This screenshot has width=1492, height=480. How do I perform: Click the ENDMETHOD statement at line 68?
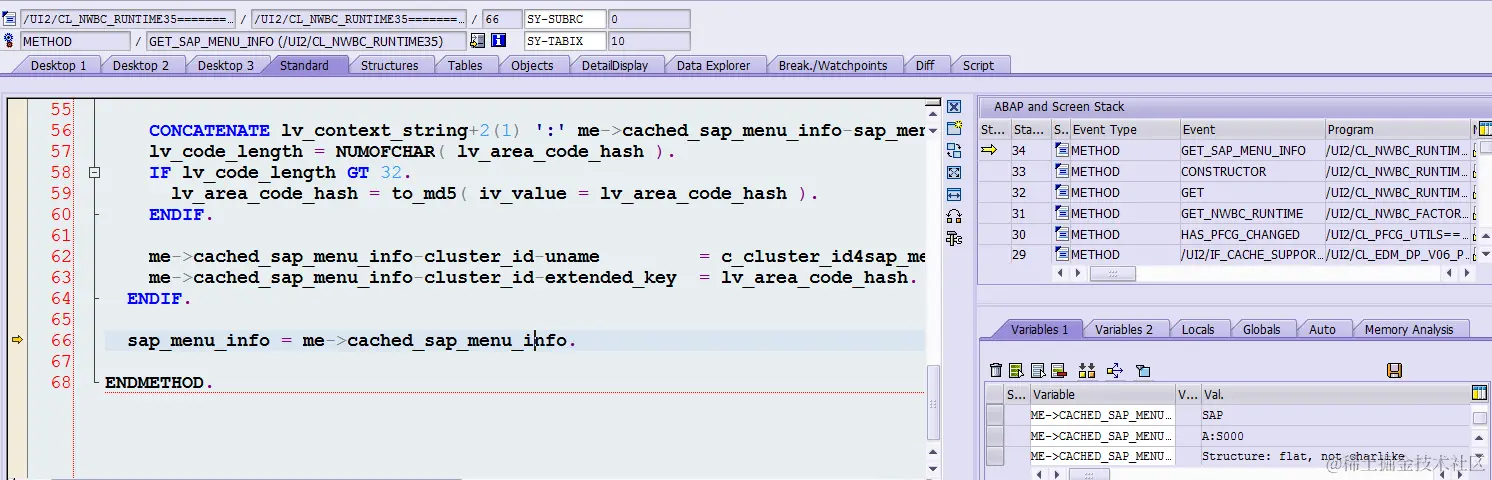pos(158,382)
